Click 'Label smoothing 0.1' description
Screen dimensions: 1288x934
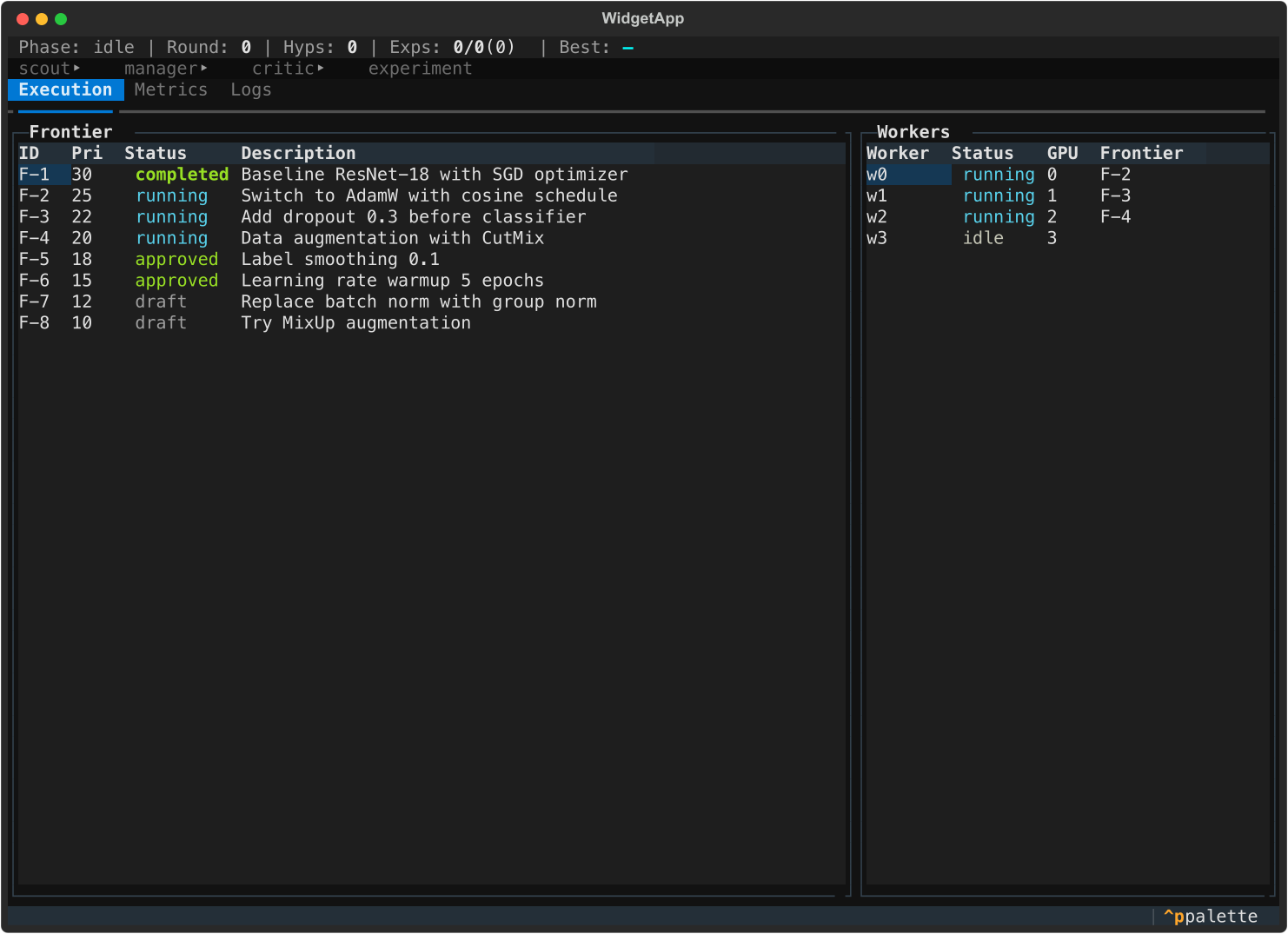(340, 259)
